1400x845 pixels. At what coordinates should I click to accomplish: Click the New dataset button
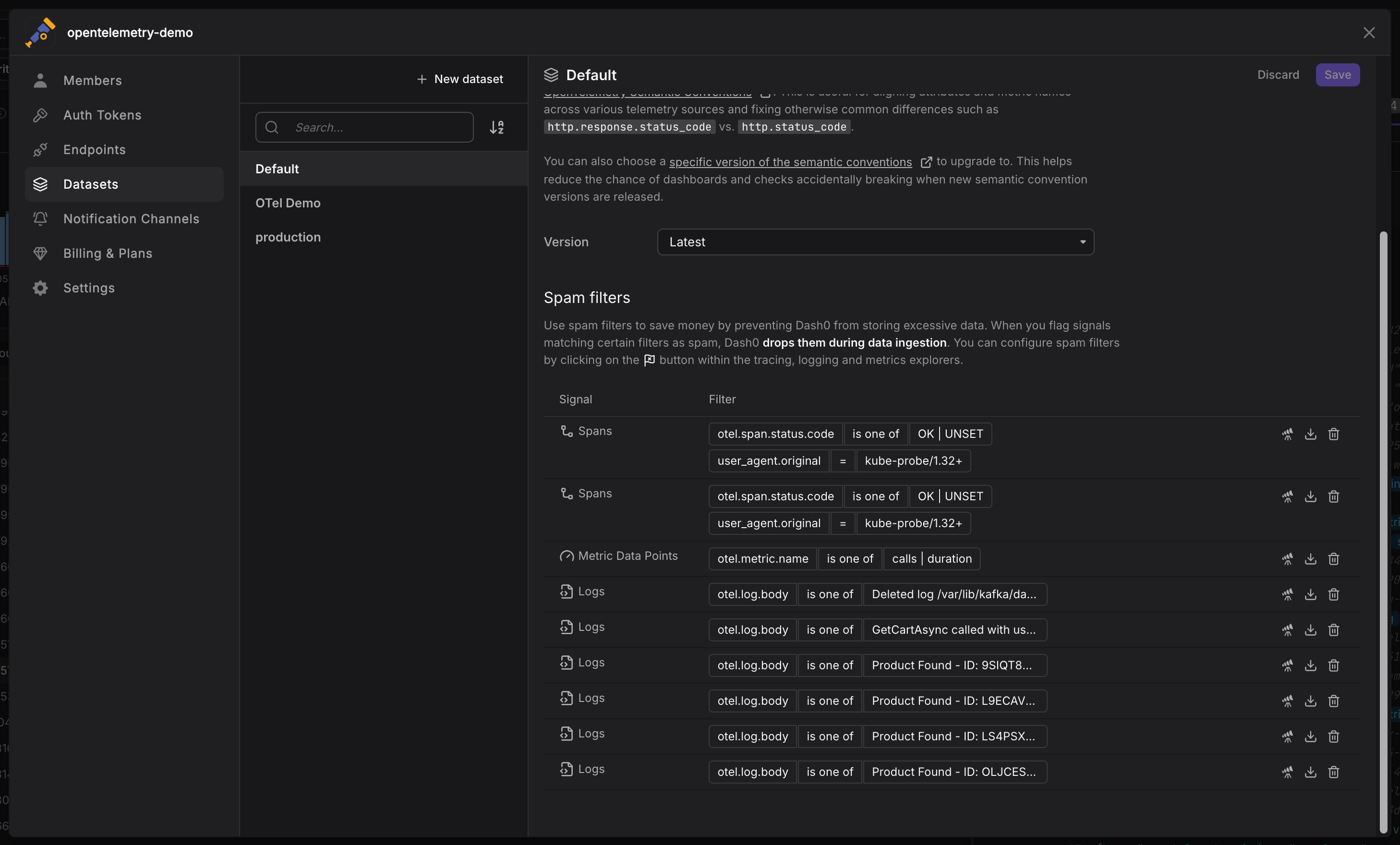point(460,79)
